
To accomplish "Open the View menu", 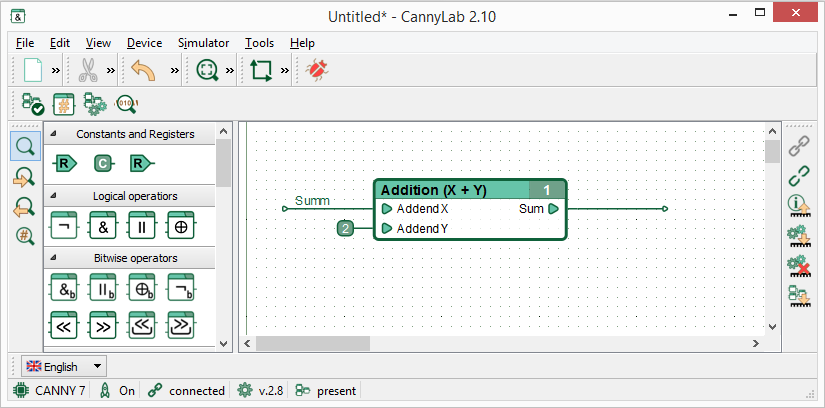I will pos(98,43).
